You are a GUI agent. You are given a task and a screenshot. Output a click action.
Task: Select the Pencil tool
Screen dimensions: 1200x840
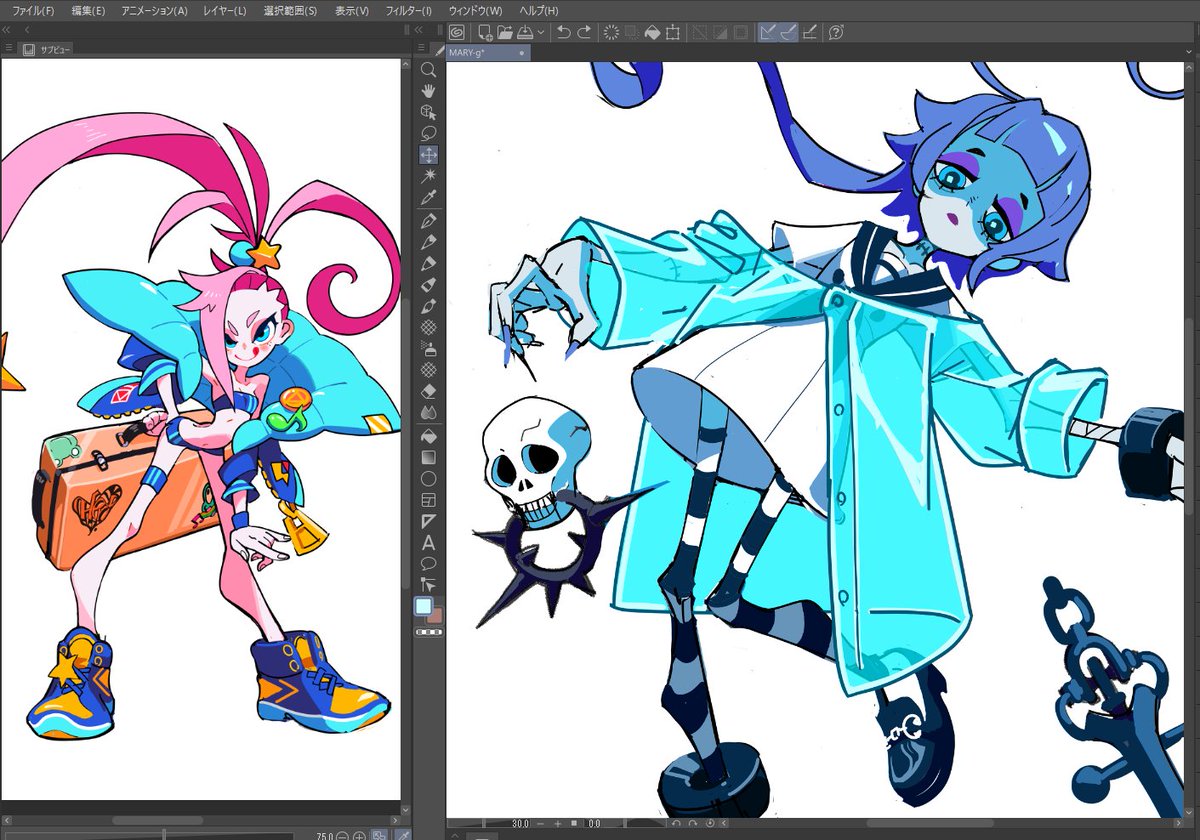point(428,241)
